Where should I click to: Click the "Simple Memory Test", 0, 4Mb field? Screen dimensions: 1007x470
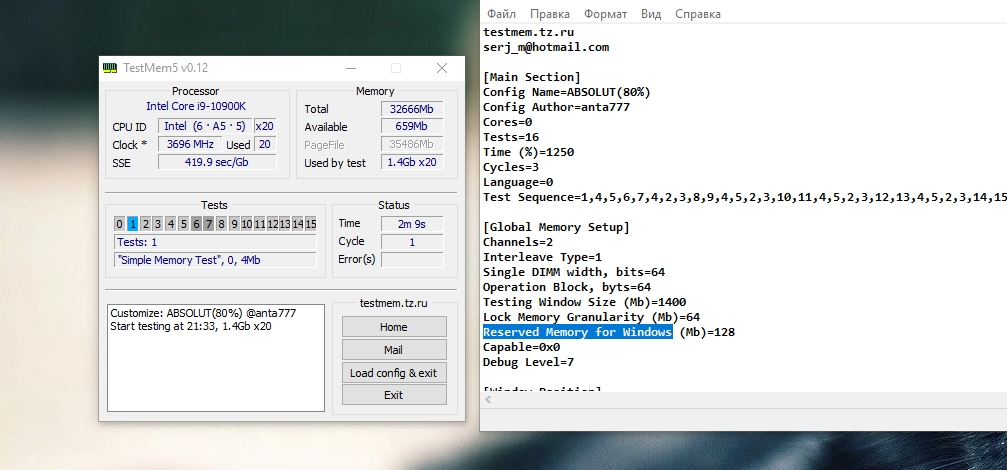[x=215, y=260]
